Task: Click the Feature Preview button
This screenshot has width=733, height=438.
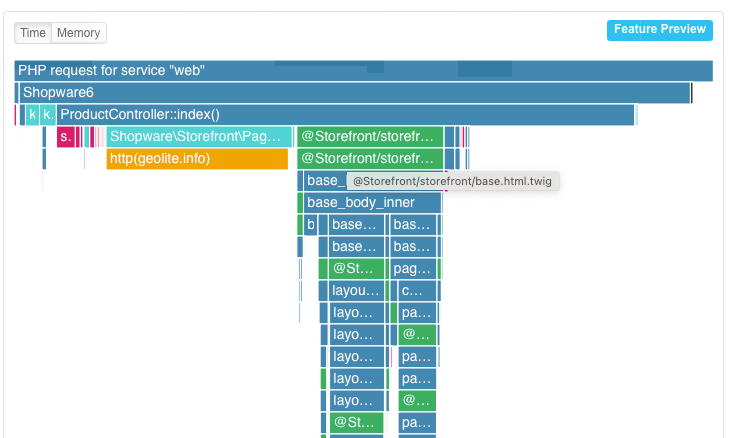Action: click(x=660, y=30)
